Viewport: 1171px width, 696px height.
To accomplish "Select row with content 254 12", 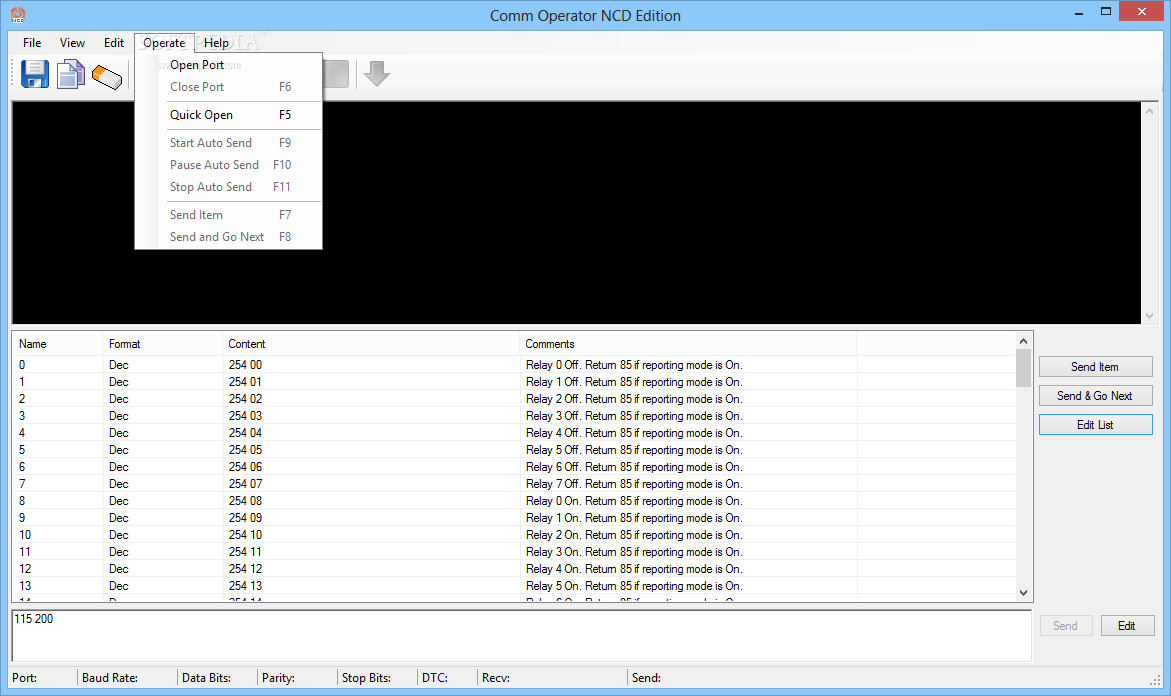I will pos(514,568).
